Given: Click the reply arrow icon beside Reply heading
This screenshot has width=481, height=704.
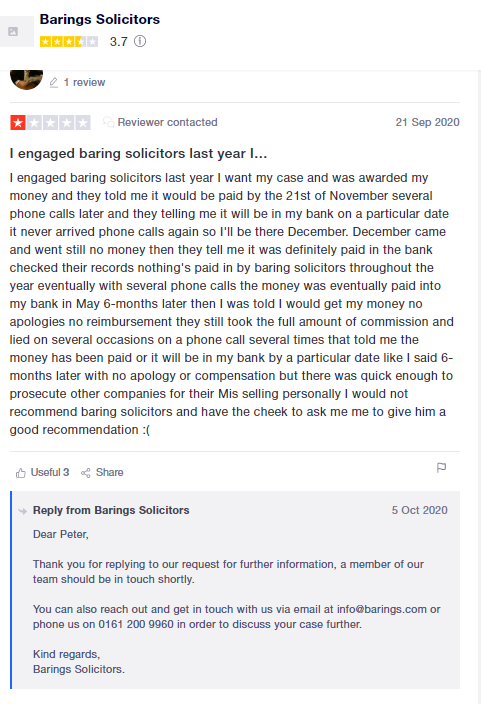Looking at the screenshot, I should pos(22,511).
